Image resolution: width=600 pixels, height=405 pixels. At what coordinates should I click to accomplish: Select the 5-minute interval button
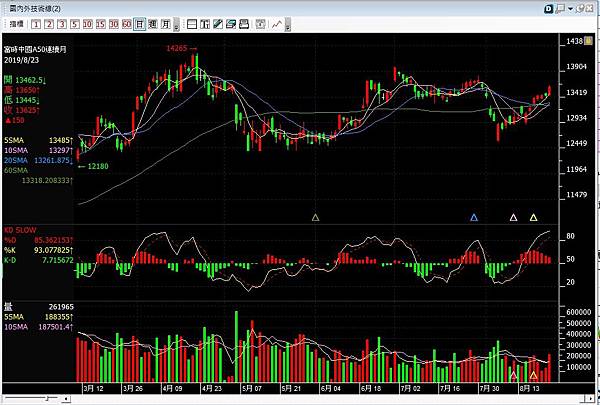[x=75, y=24]
